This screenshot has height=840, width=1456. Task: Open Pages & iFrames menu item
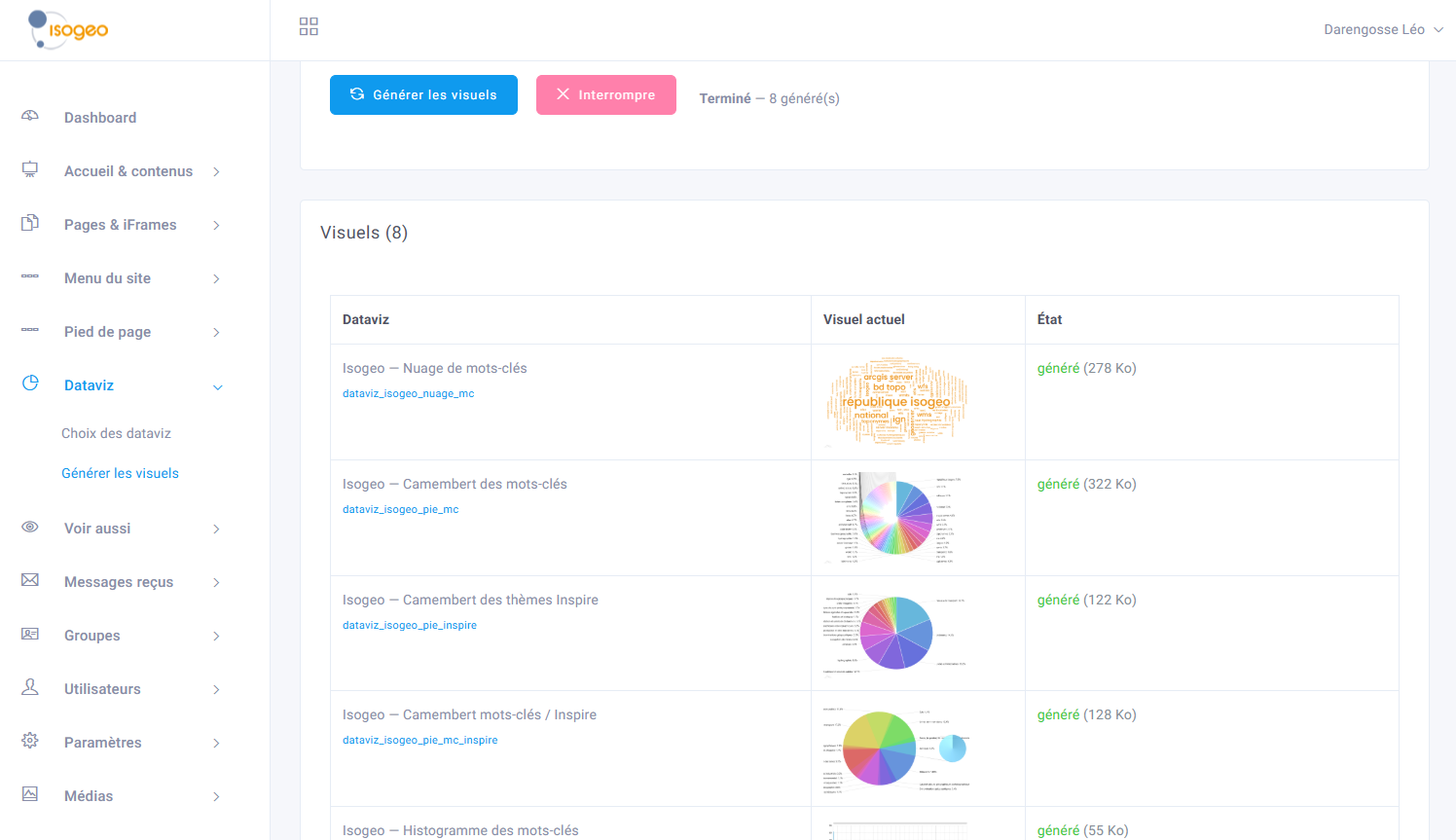coord(121,225)
